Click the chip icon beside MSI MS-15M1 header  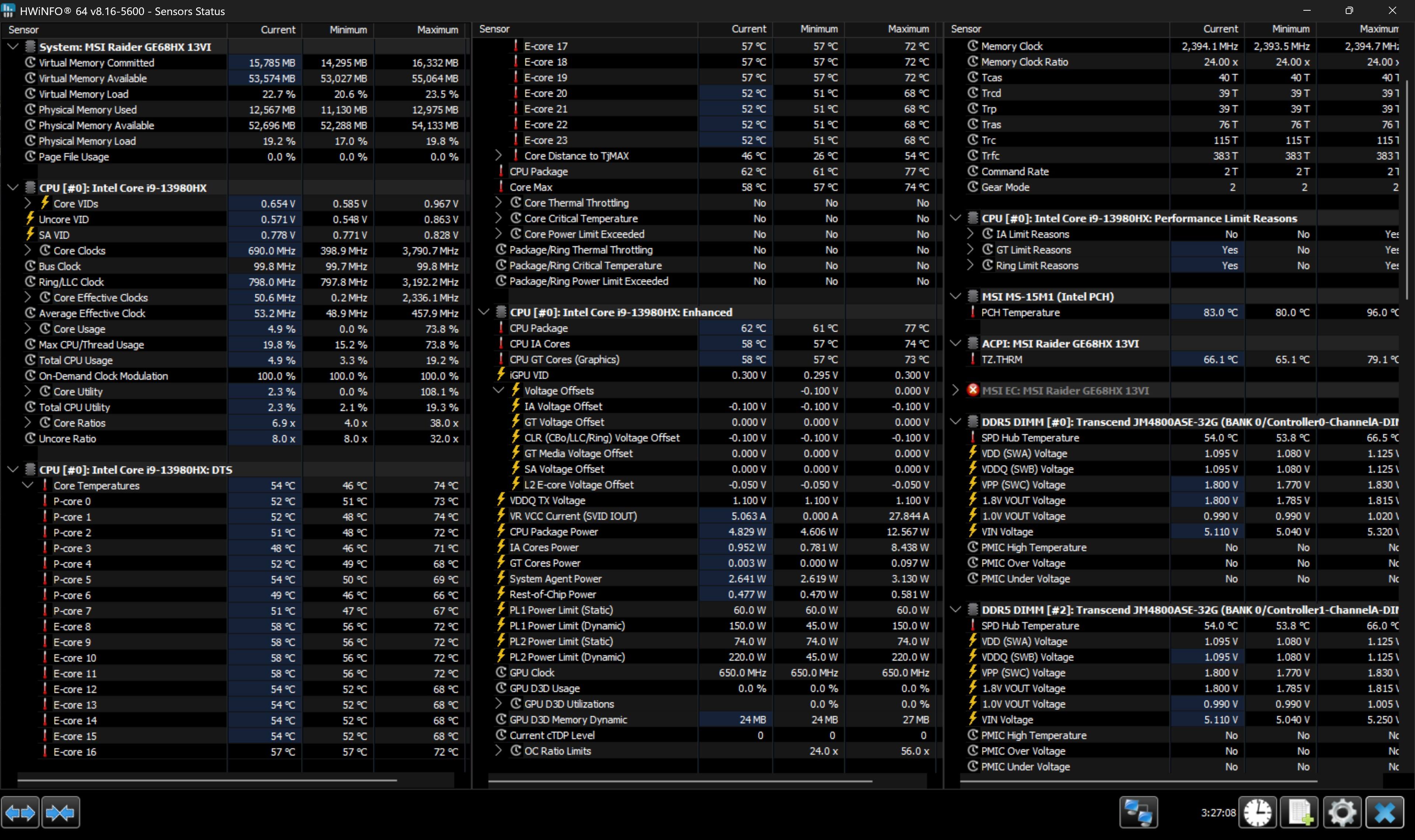click(x=973, y=296)
